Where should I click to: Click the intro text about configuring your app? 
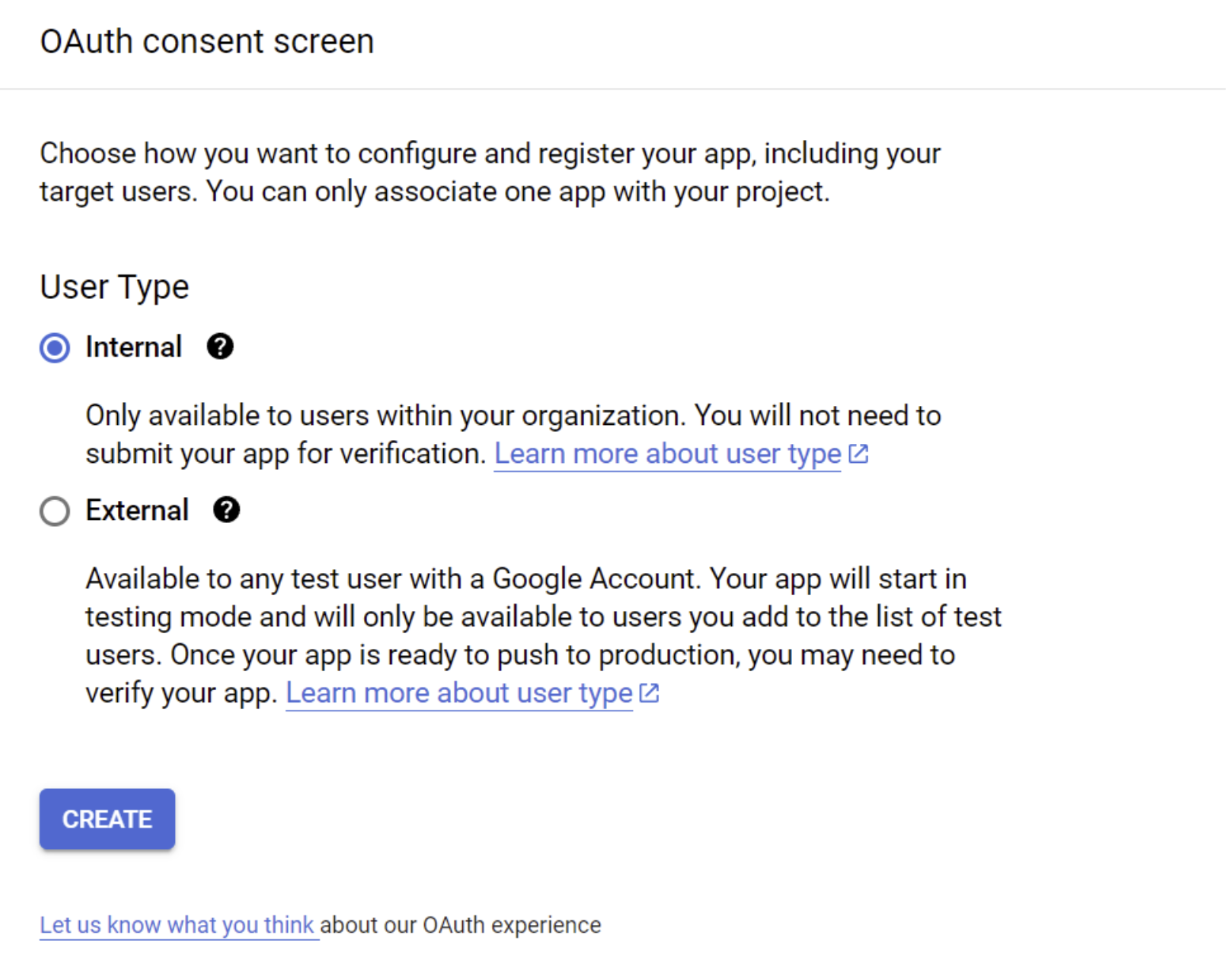491,173
